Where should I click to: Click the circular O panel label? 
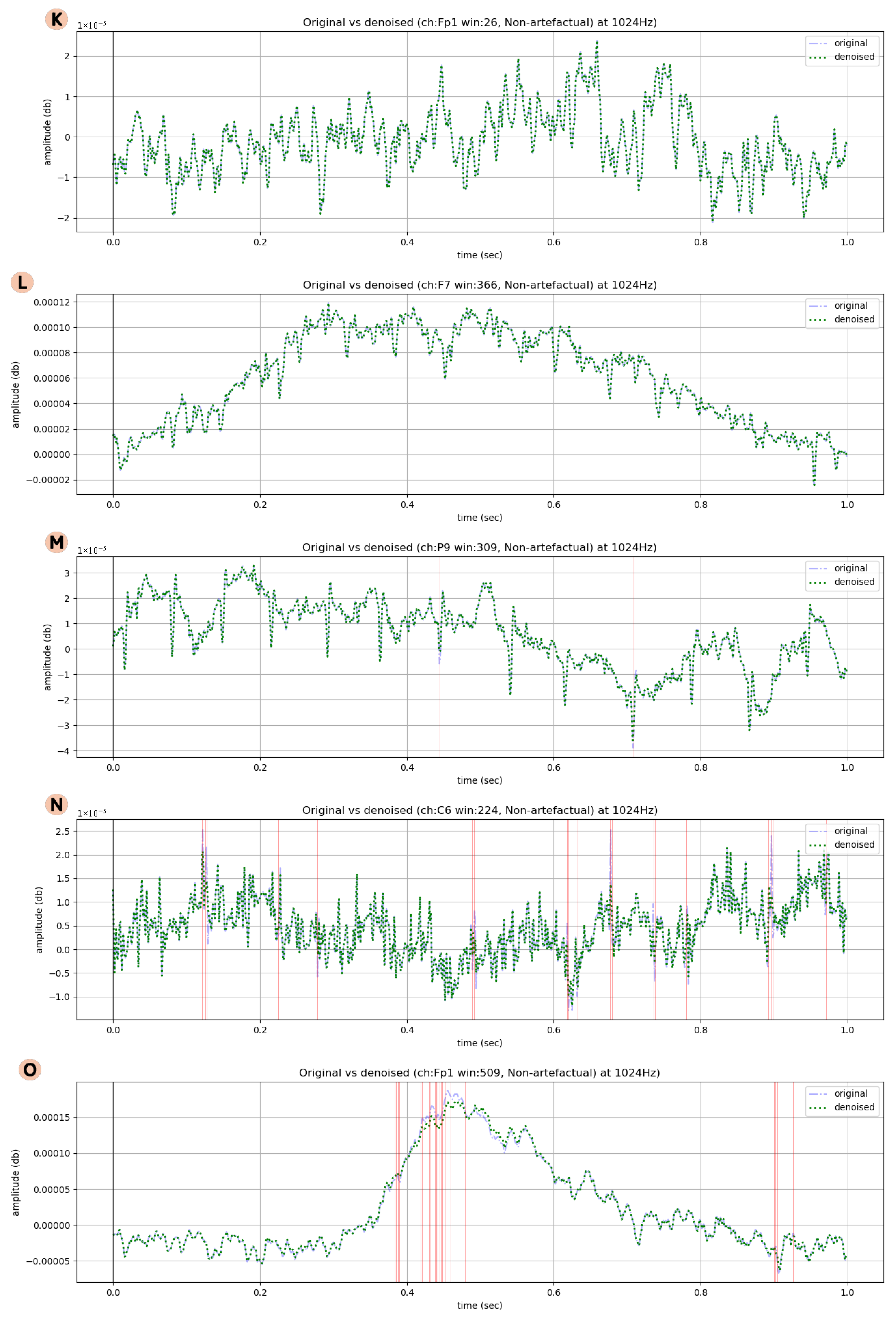[x=29, y=1070]
